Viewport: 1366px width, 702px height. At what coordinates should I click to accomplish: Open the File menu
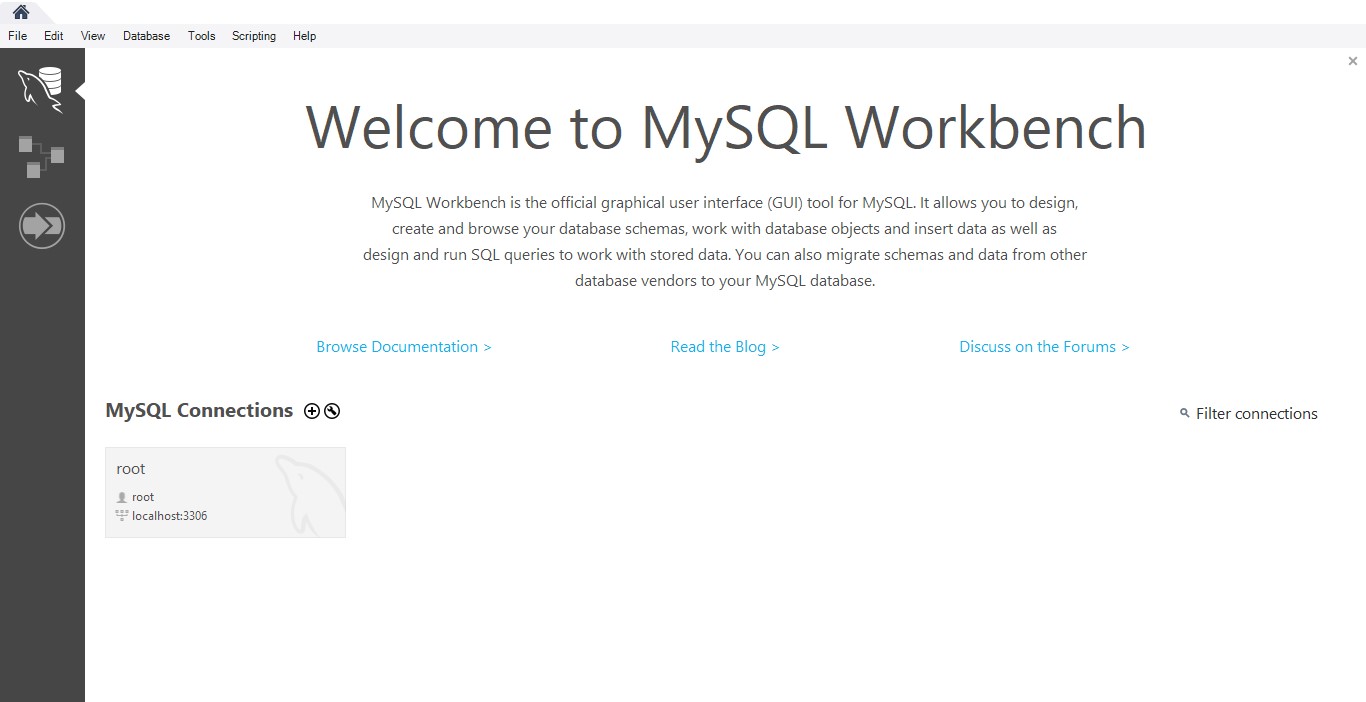click(x=18, y=36)
